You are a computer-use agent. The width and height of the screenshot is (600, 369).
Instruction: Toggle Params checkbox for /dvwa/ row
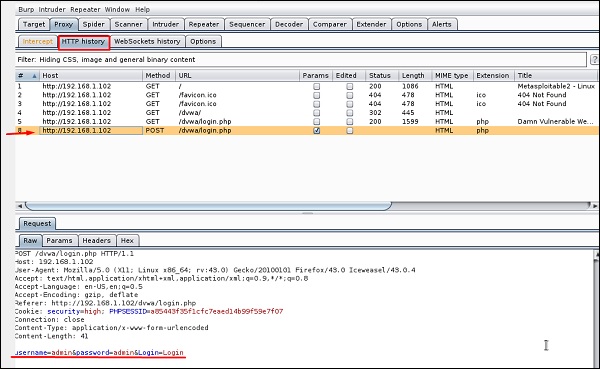tap(316, 113)
